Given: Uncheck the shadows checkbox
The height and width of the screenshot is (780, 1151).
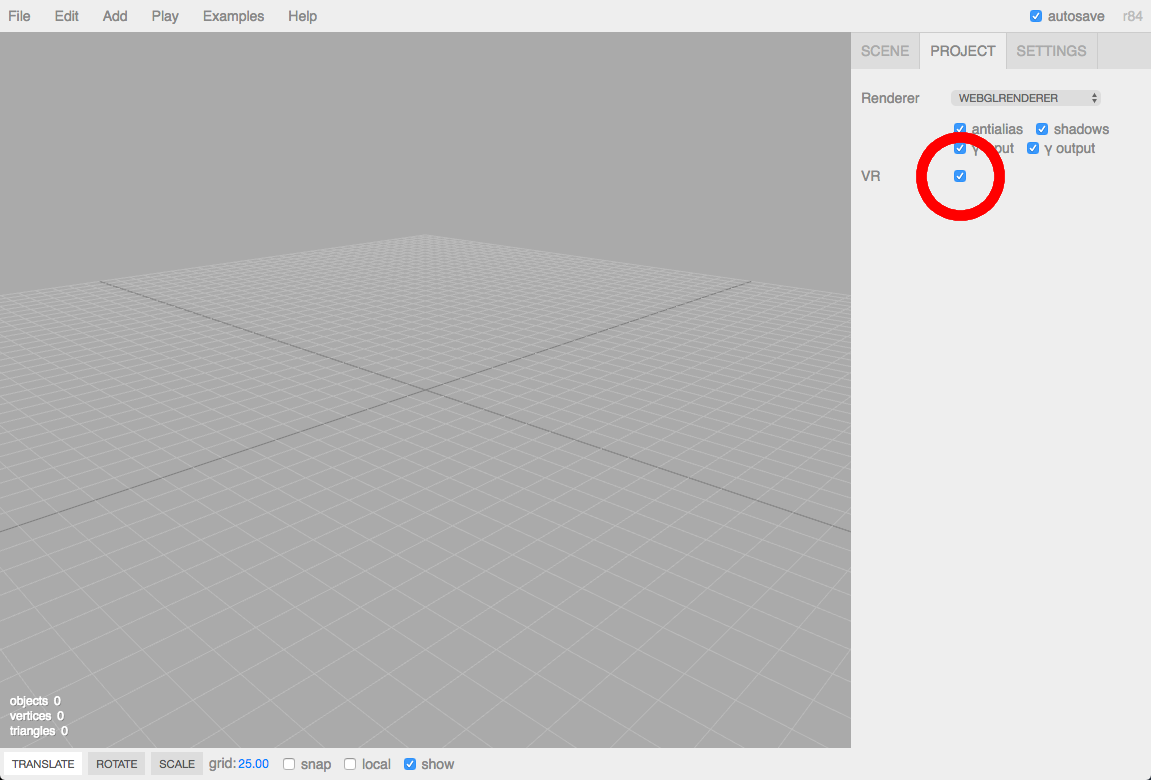Looking at the screenshot, I should [1042, 129].
